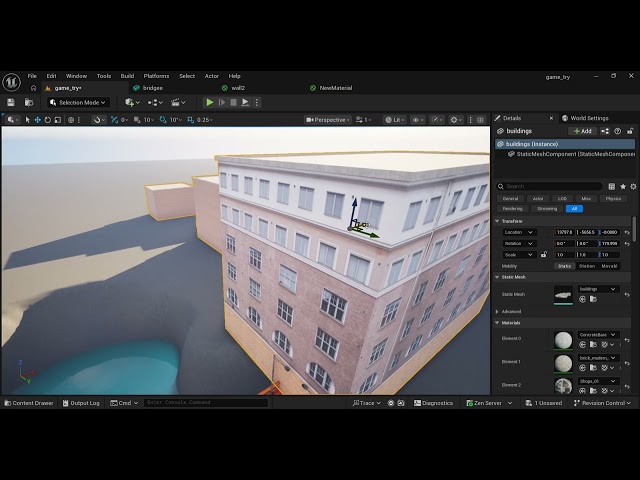Open the Content Drawer

click(x=29, y=403)
